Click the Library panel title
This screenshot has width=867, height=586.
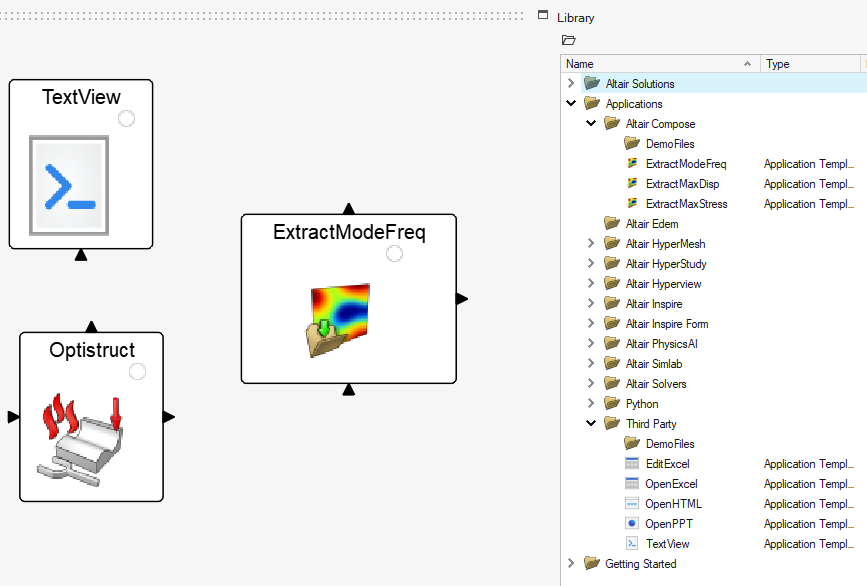(x=576, y=18)
